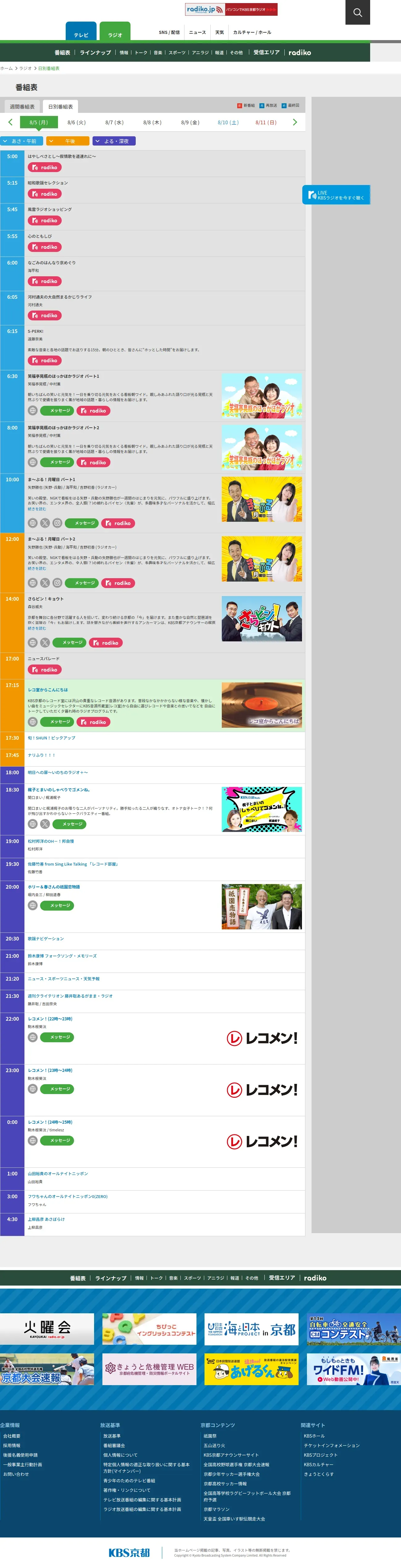Open website icon for ホリー&善さんの祇園恋物語
401x1568 pixels.
point(33,906)
